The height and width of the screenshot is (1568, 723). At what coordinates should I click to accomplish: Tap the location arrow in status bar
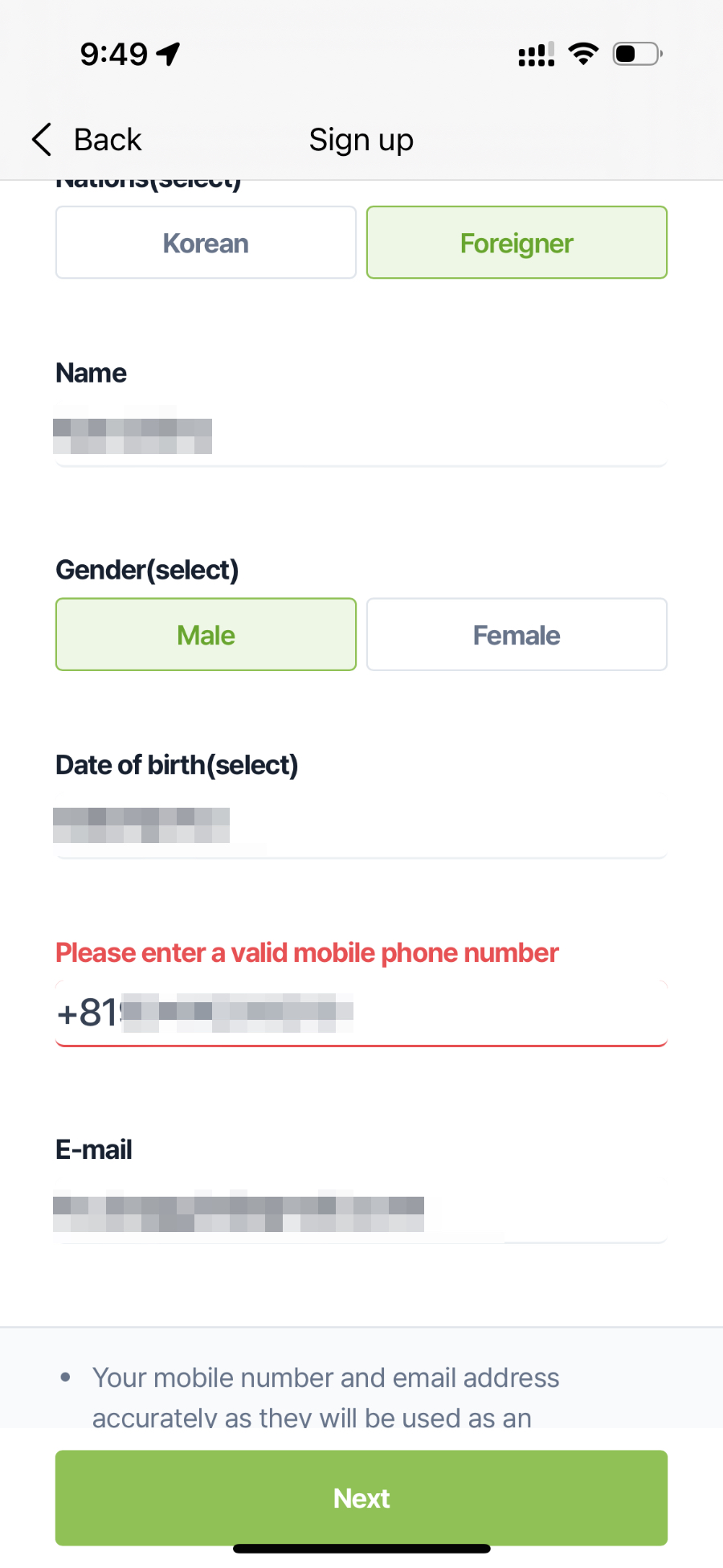pos(169,54)
